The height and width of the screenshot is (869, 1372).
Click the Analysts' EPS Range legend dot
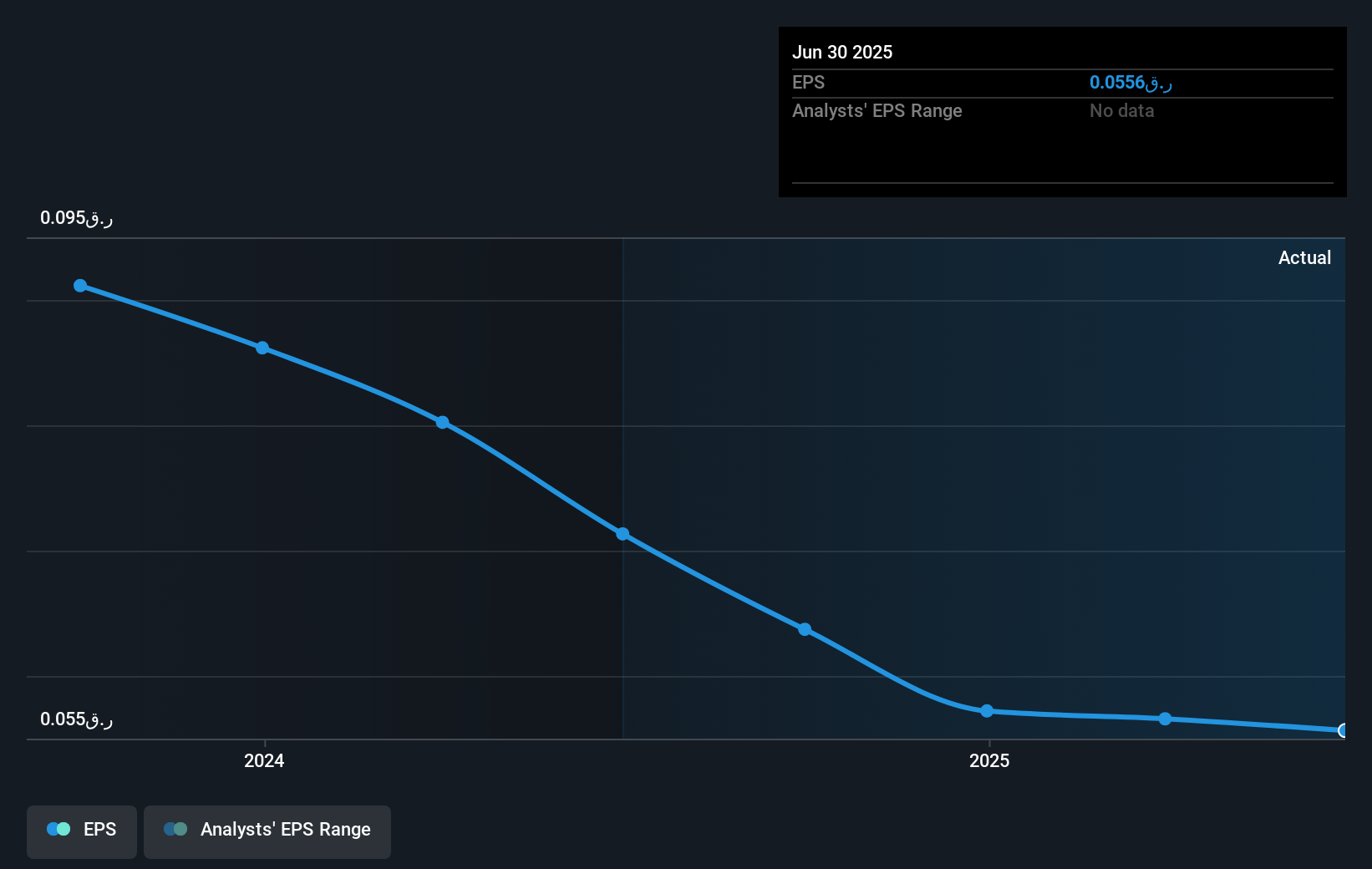coord(176,829)
